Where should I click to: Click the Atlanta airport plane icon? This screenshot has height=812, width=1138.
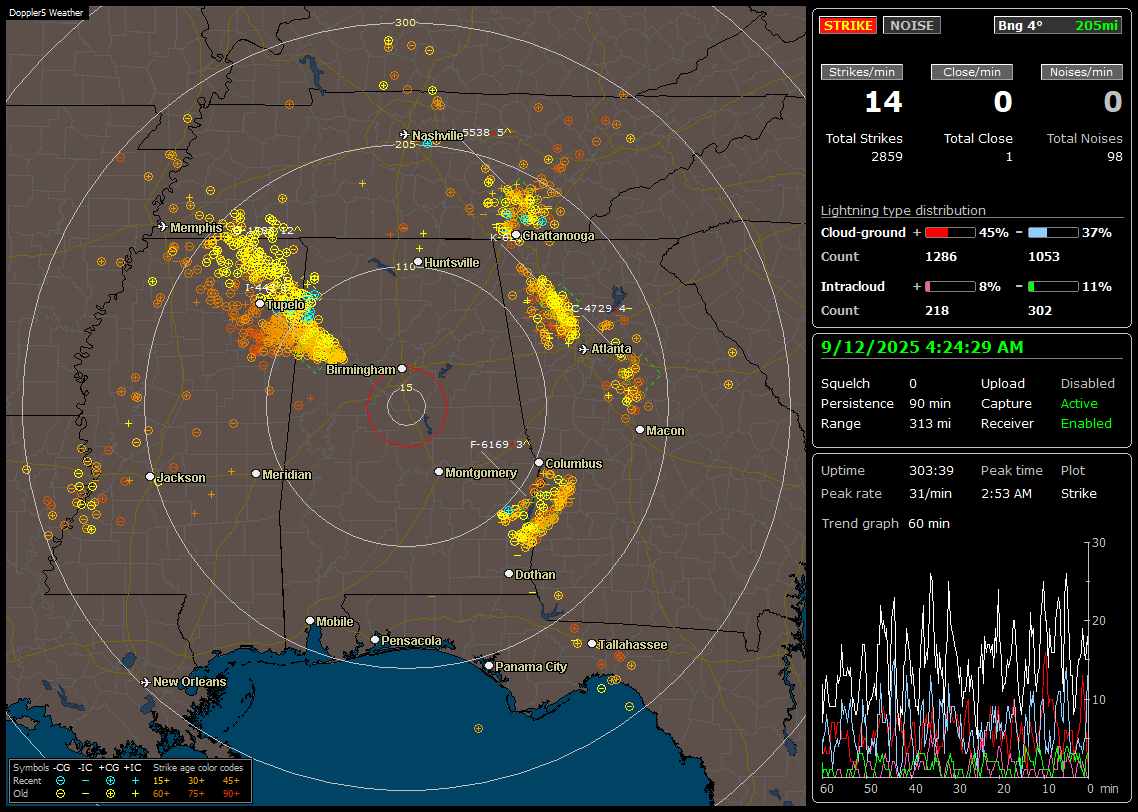coord(584,349)
